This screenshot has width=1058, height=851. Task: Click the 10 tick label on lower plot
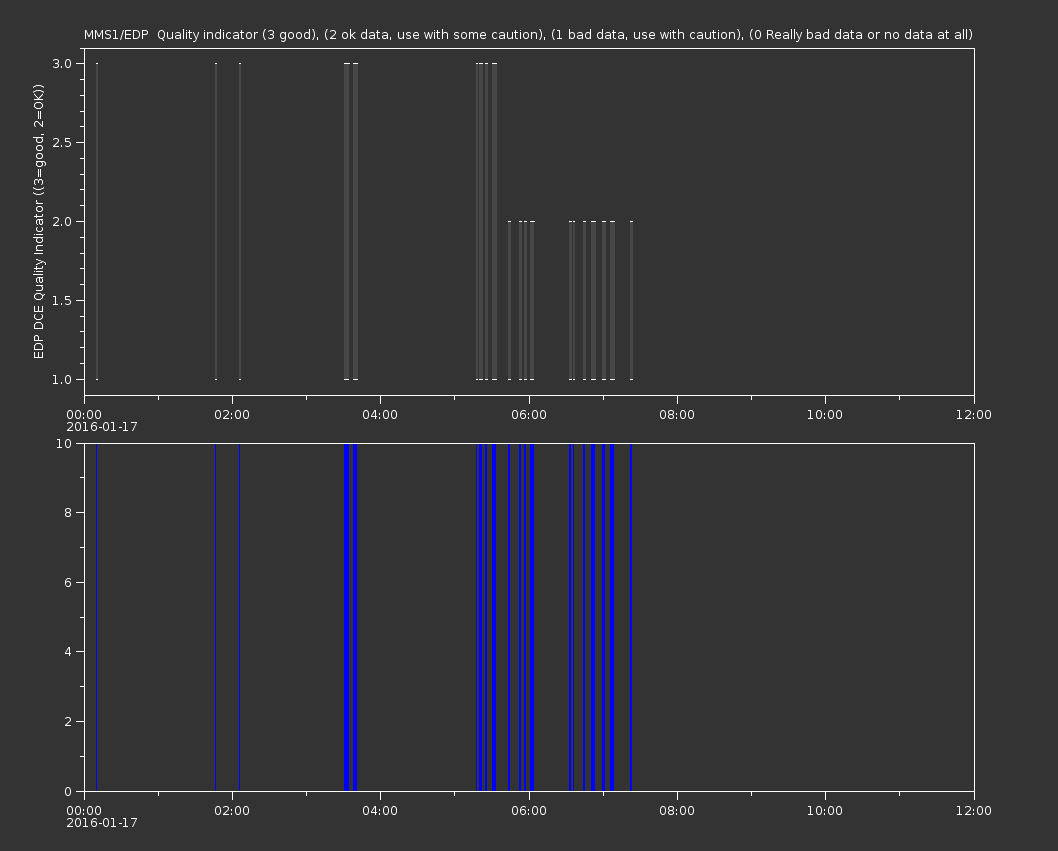click(x=64, y=443)
